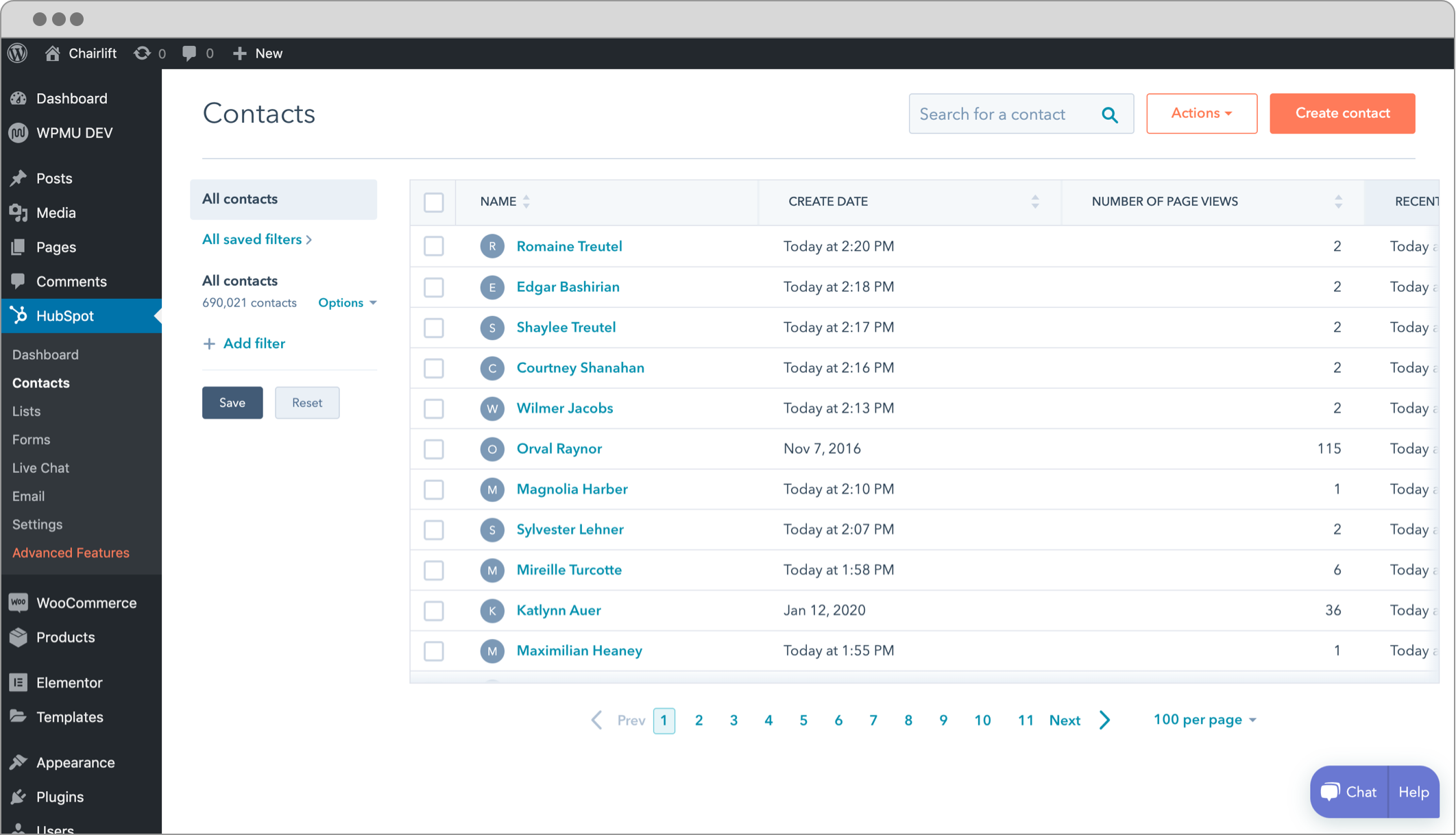Screen dimensions: 1456x835
Task: Click the WooCommerce icon in sidebar
Action: tap(18, 602)
